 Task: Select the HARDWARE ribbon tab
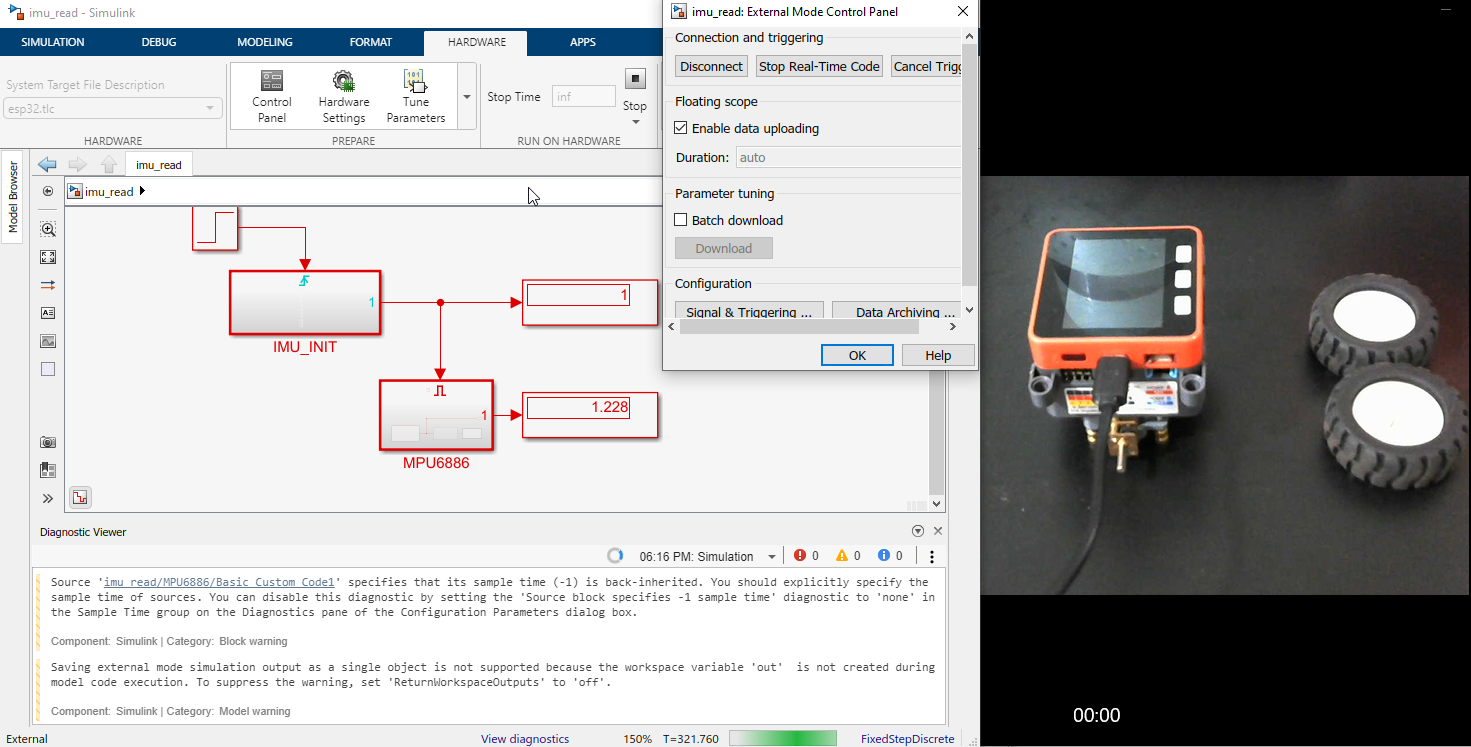point(477,42)
